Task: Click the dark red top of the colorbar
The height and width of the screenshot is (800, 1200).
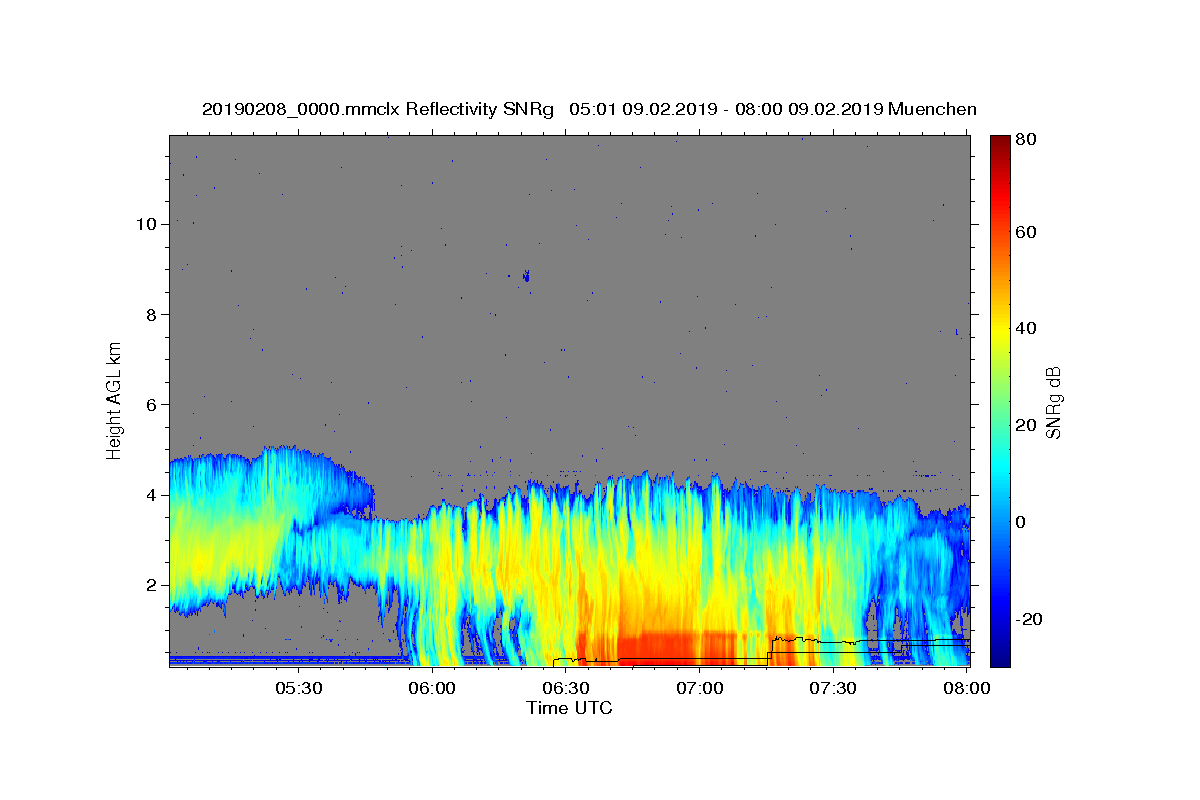Action: 1000,148
